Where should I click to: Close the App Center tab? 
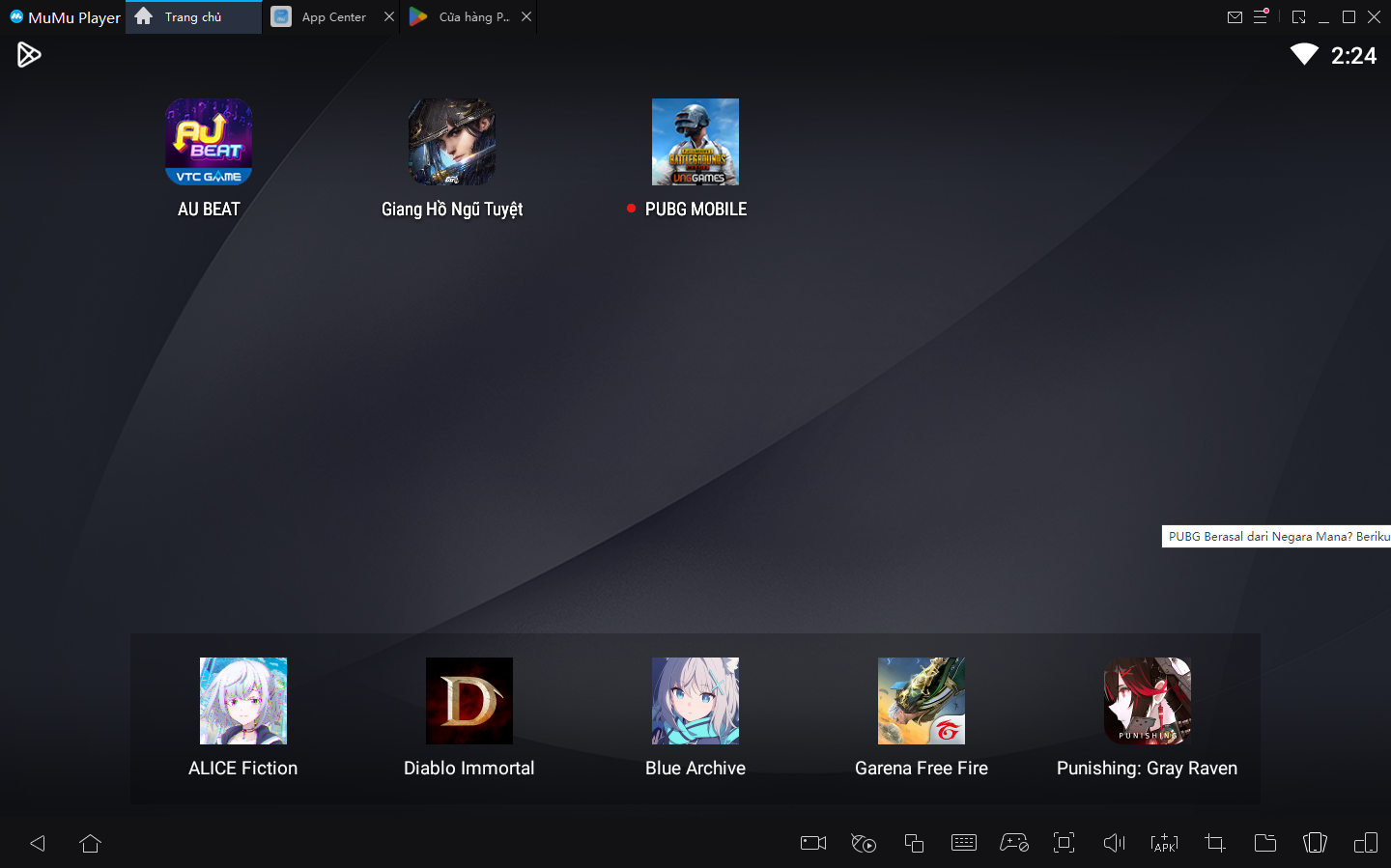pos(389,17)
